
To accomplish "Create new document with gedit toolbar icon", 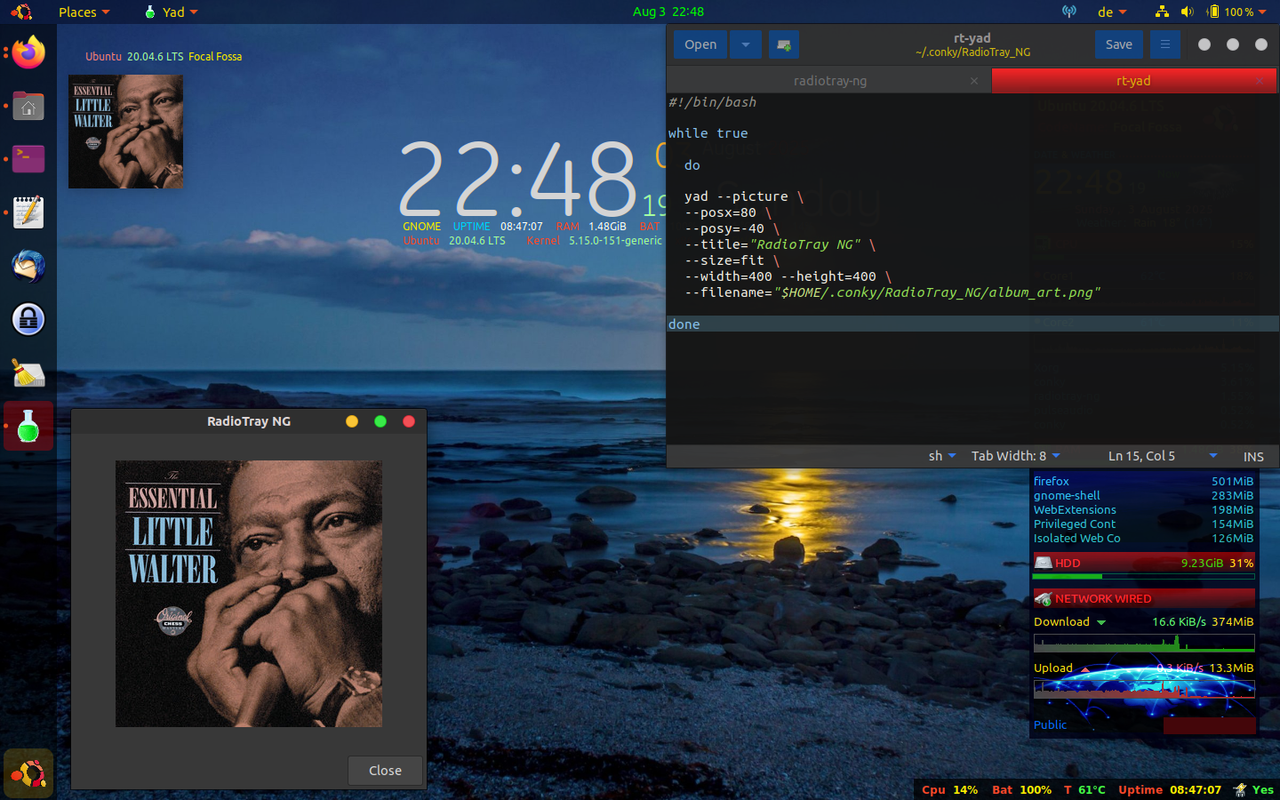I will click(x=784, y=44).
